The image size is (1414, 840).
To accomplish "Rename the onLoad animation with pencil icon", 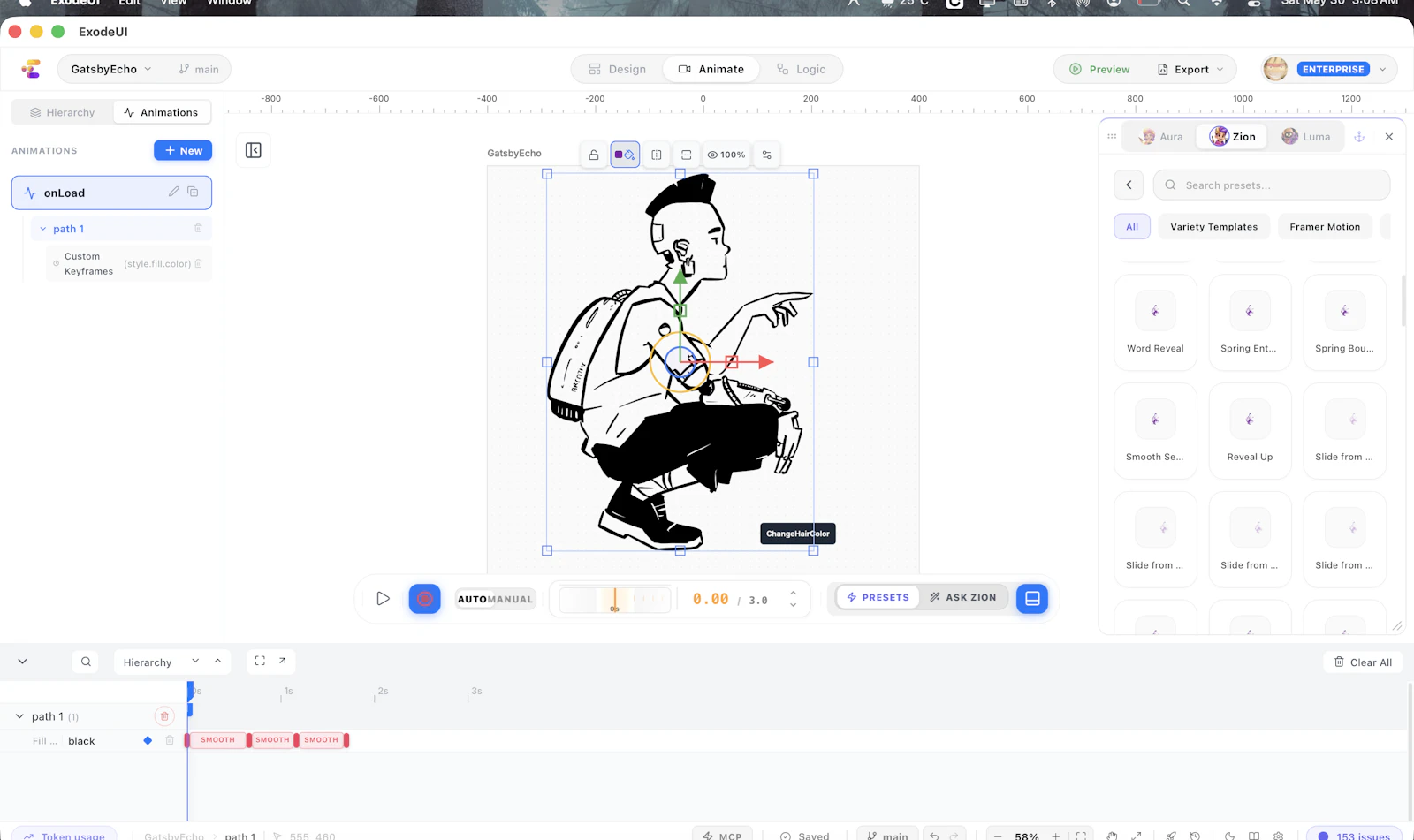I will click(x=174, y=192).
